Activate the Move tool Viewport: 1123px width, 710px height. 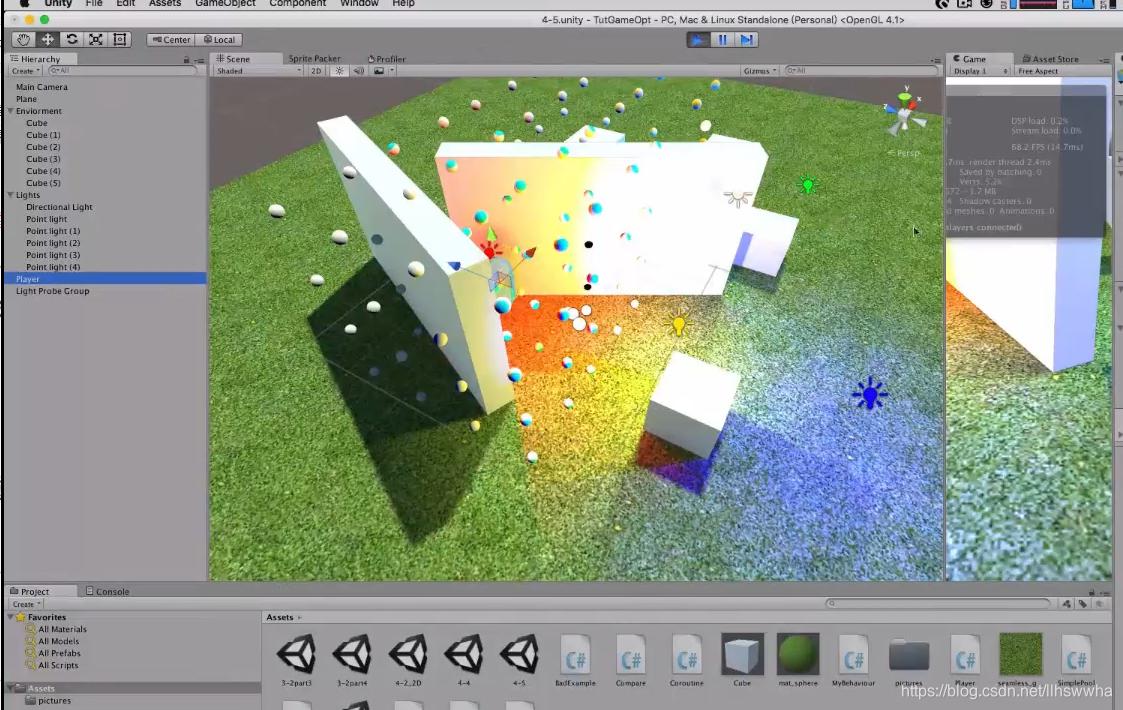47,39
